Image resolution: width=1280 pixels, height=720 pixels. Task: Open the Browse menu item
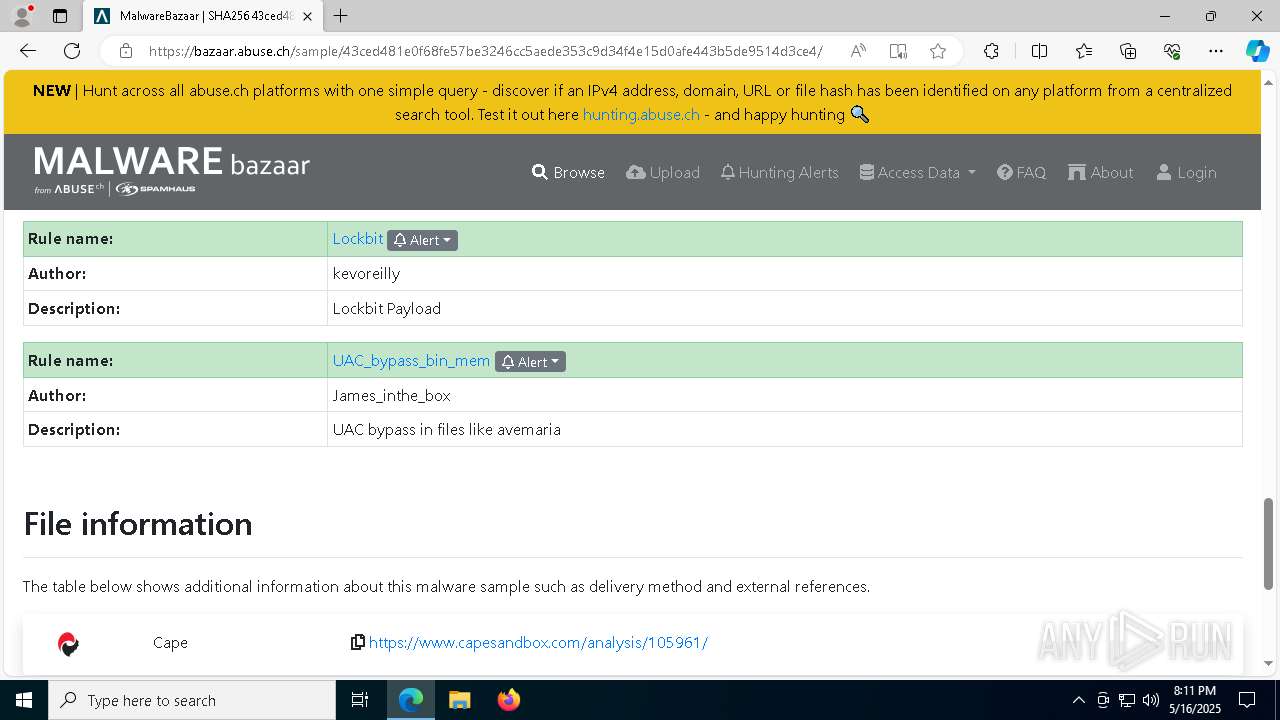568,172
